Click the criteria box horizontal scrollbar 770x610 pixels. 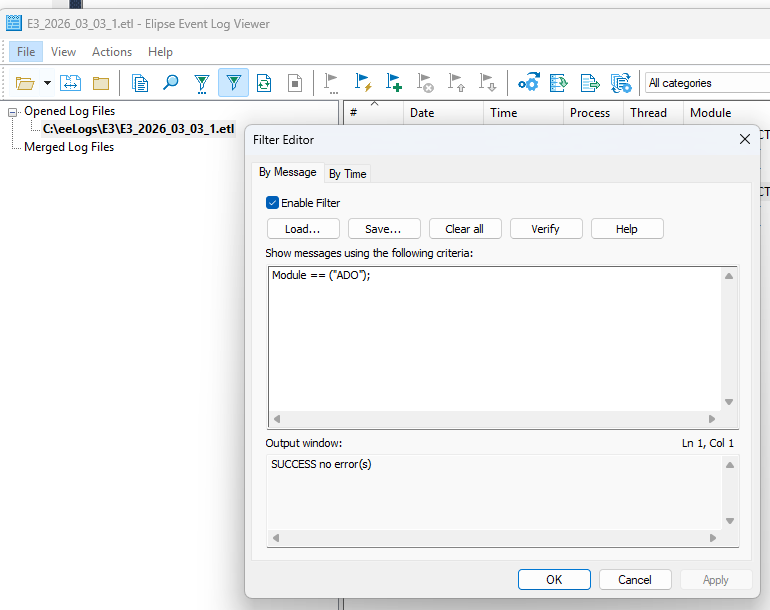pyautogui.click(x=495, y=419)
